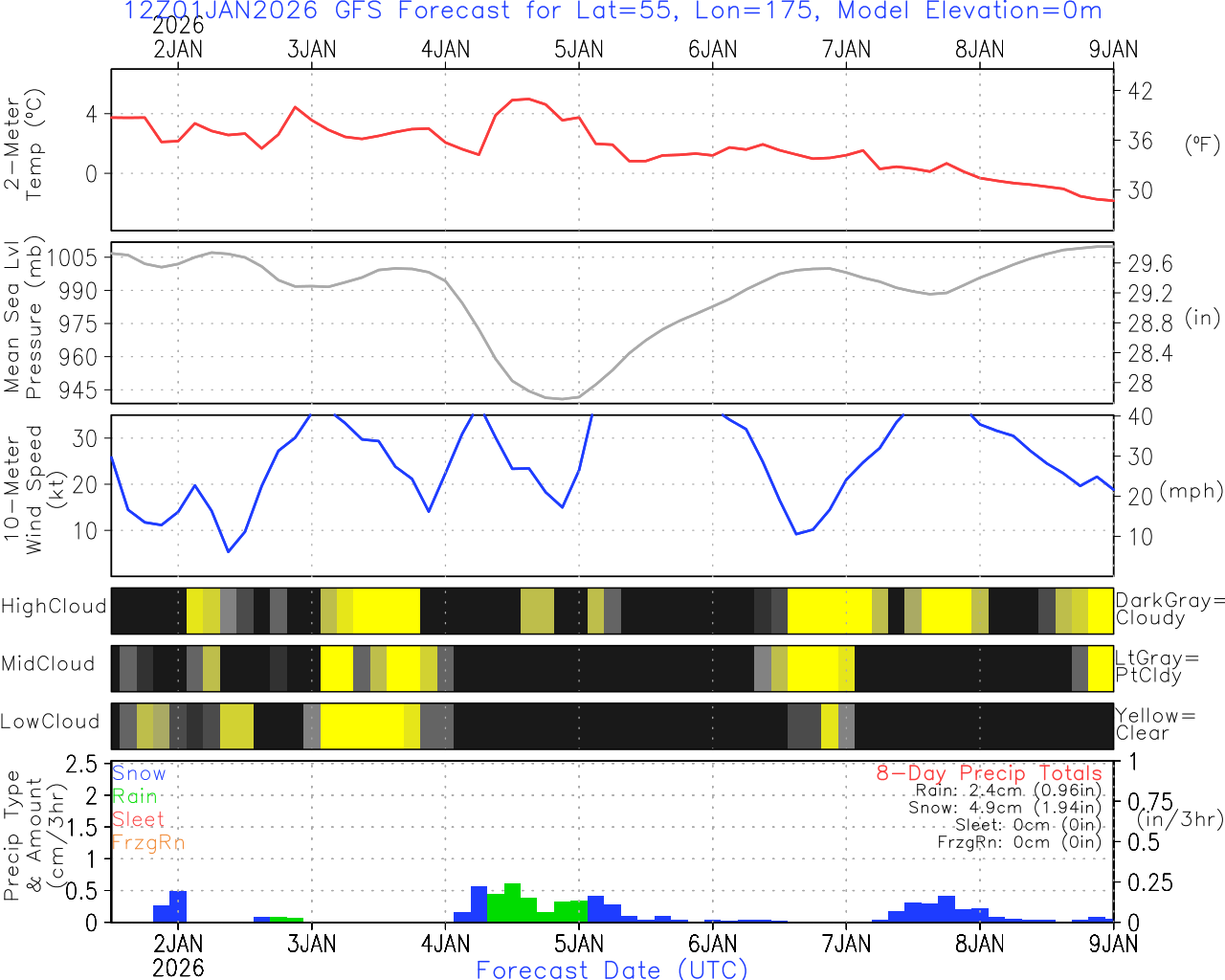Click the GFS Forecast chart title
This screenshot has height=980, width=1225.
pyautogui.click(x=612, y=11)
